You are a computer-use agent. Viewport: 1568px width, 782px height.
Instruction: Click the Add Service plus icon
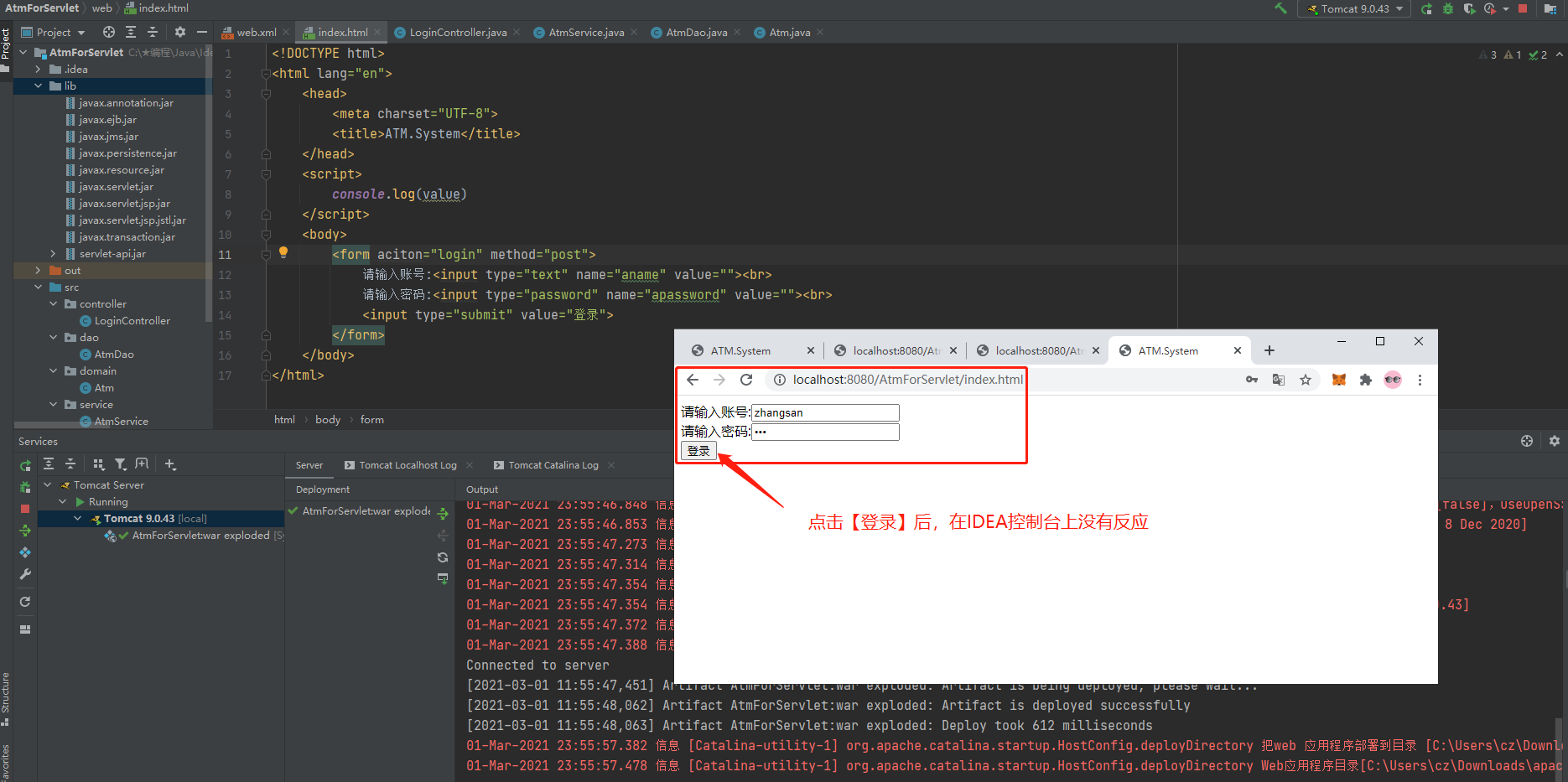click(x=170, y=464)
